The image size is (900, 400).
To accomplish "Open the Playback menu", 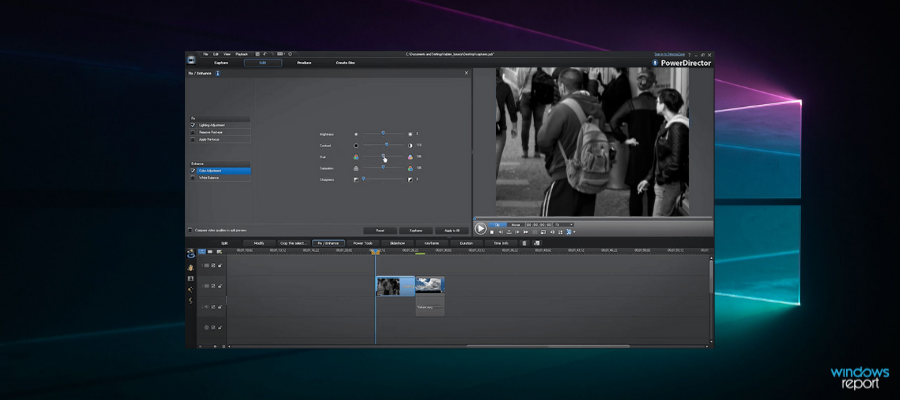I will pos(242,54).
